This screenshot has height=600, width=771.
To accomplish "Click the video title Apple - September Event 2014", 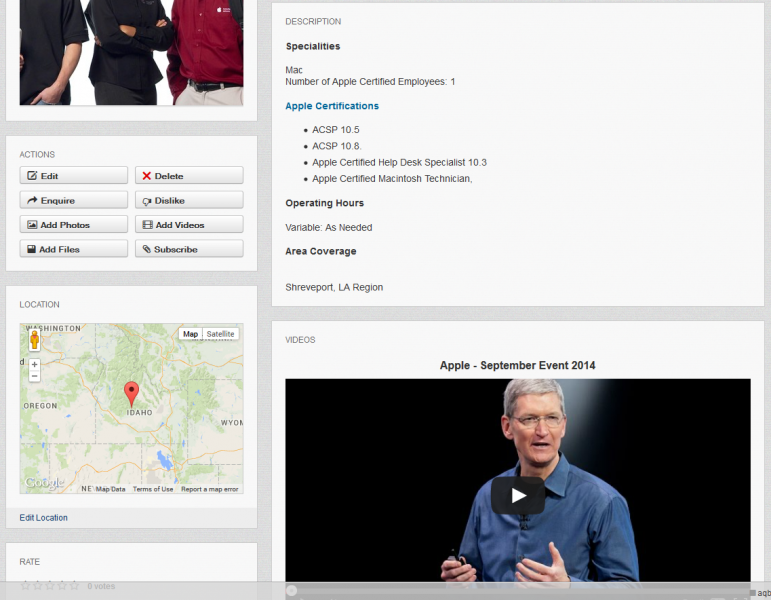I will [517, 365].
